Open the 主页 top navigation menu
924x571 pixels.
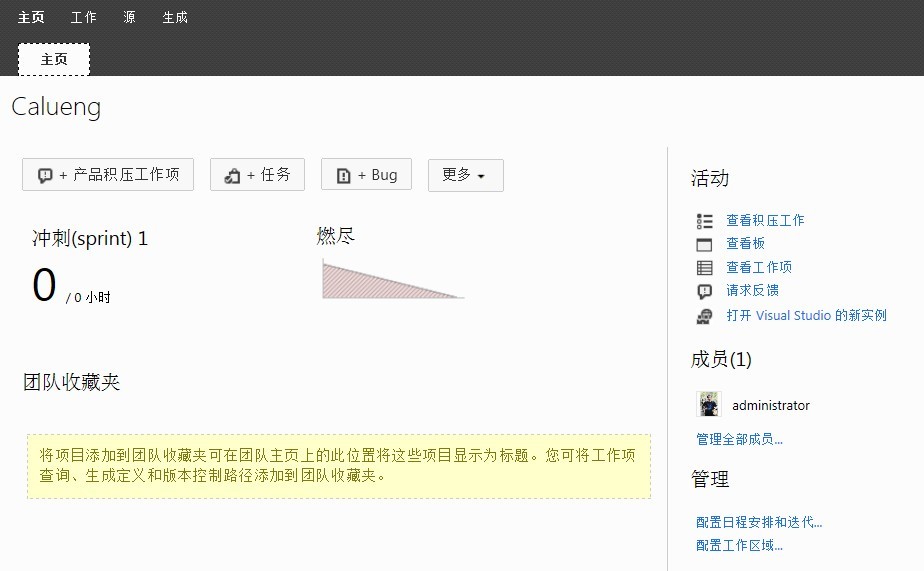(31, 18)
